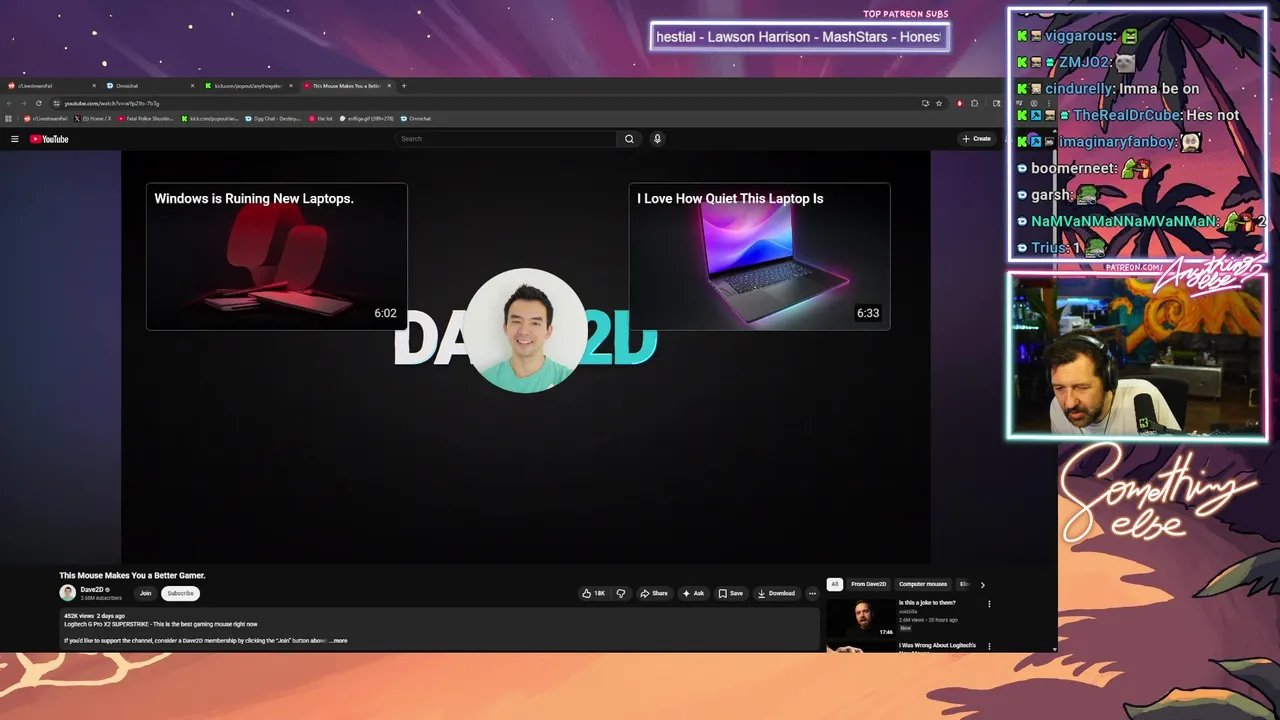Select the Computer mouses filter chip

(923, 584)
